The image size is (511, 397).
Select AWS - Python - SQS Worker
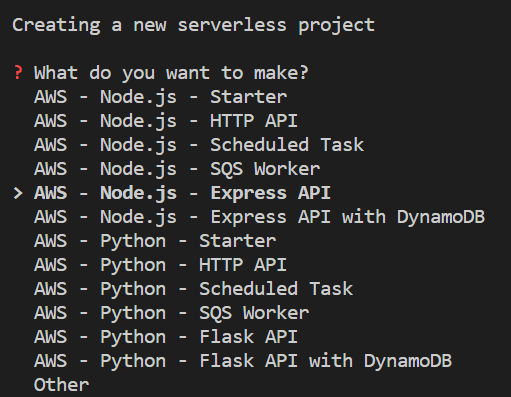click(x=171, y=313)
